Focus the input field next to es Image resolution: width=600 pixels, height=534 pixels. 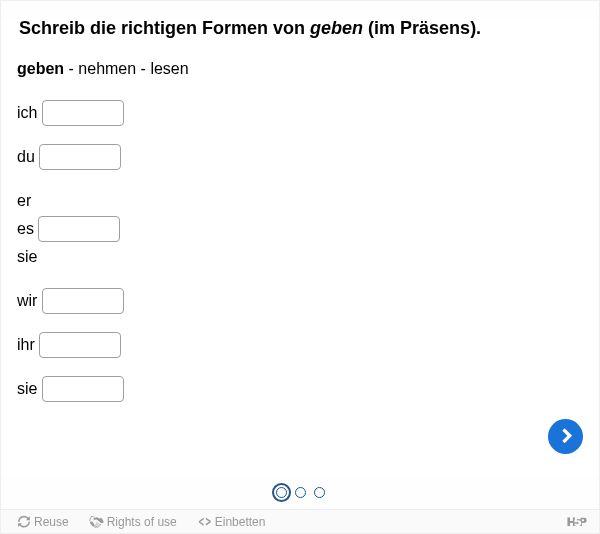pos(79,229)
